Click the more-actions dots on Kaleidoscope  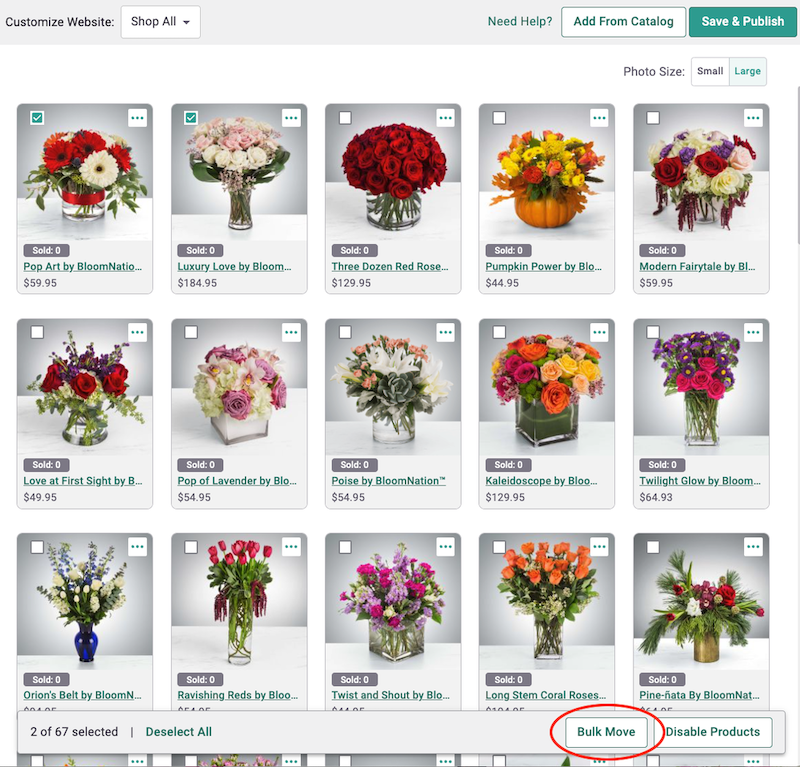pos(599,332)
